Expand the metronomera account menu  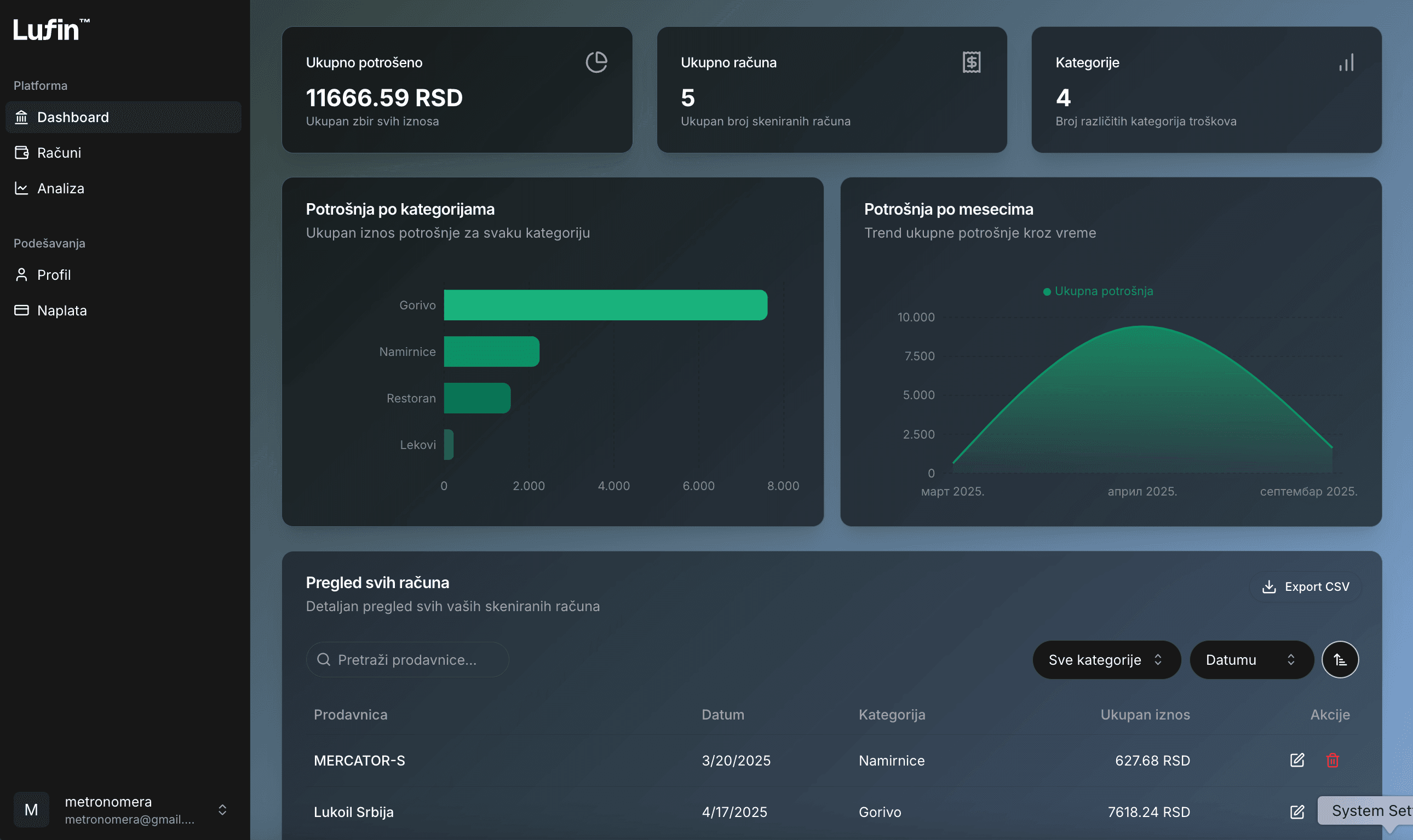coord(222,809)
